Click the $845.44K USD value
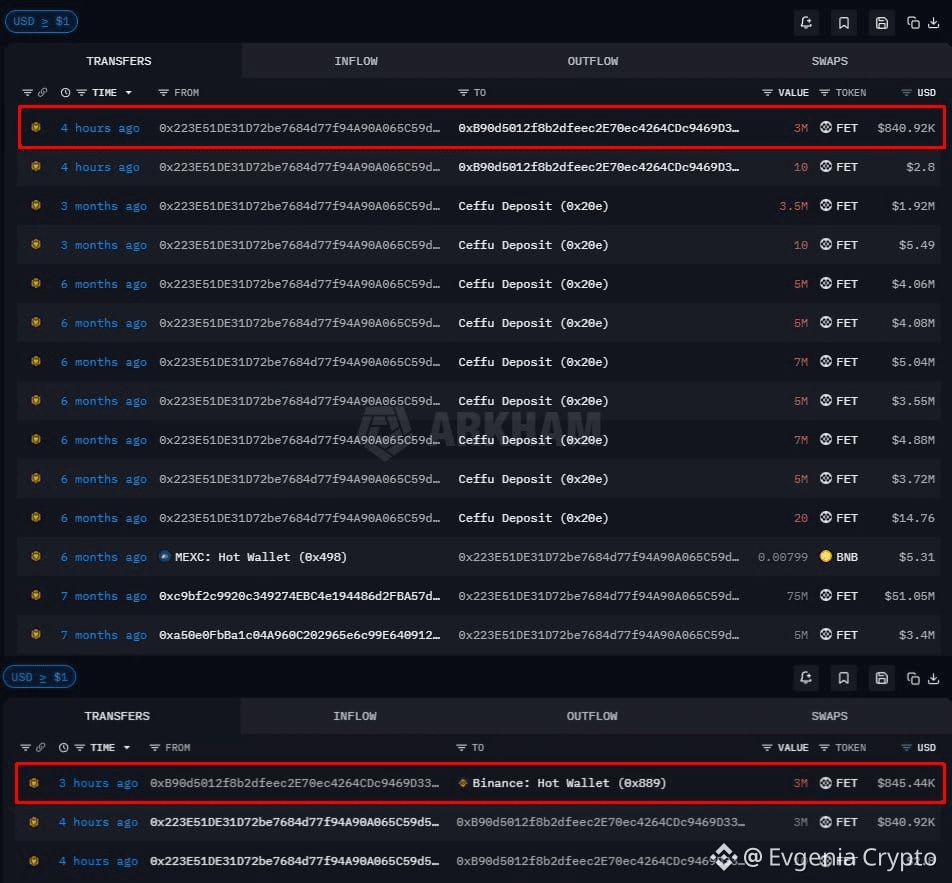Image resolution: width=952 pixels, height=883 pixels. click(906, 783)
